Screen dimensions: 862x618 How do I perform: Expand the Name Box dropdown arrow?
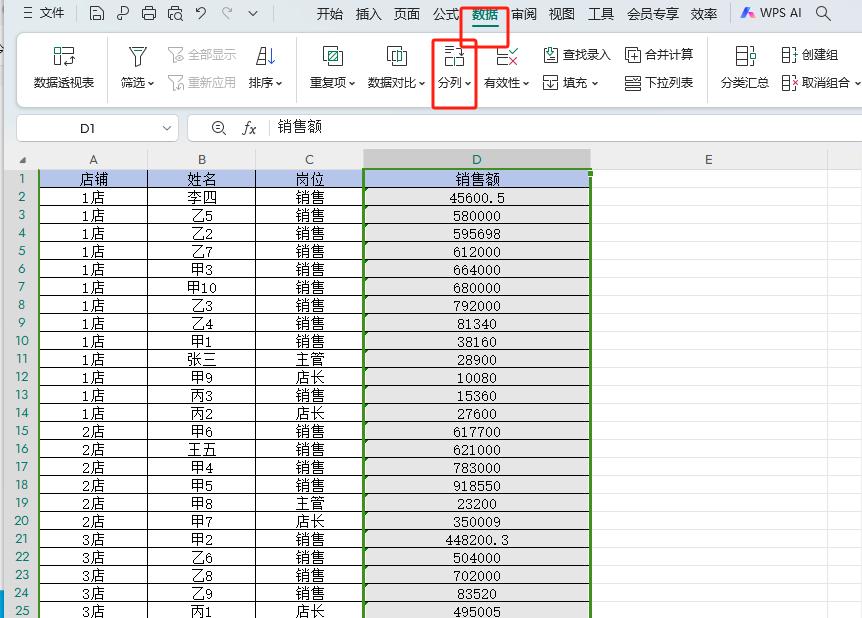click(167, 128)
